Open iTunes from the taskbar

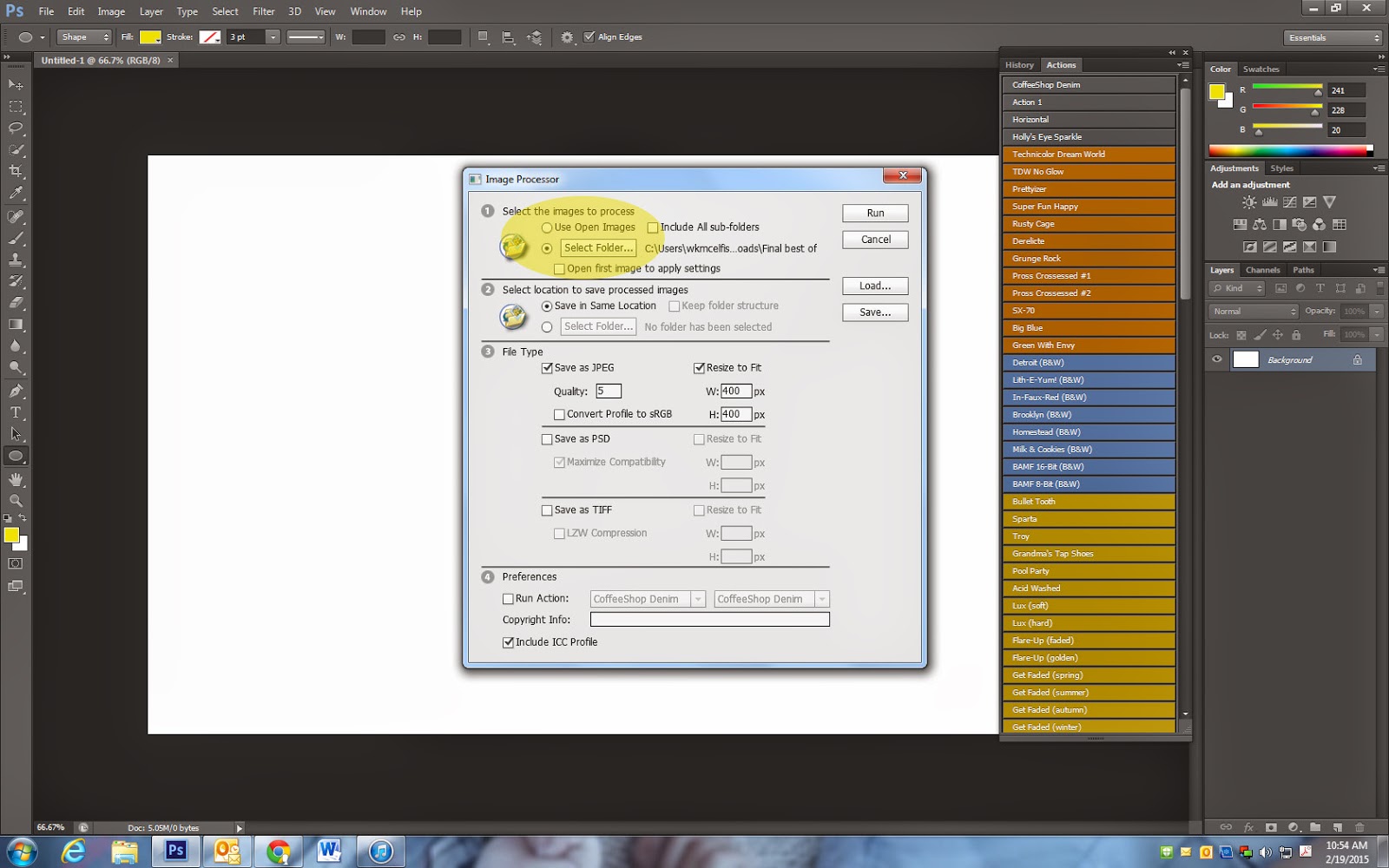pos(380,852)
